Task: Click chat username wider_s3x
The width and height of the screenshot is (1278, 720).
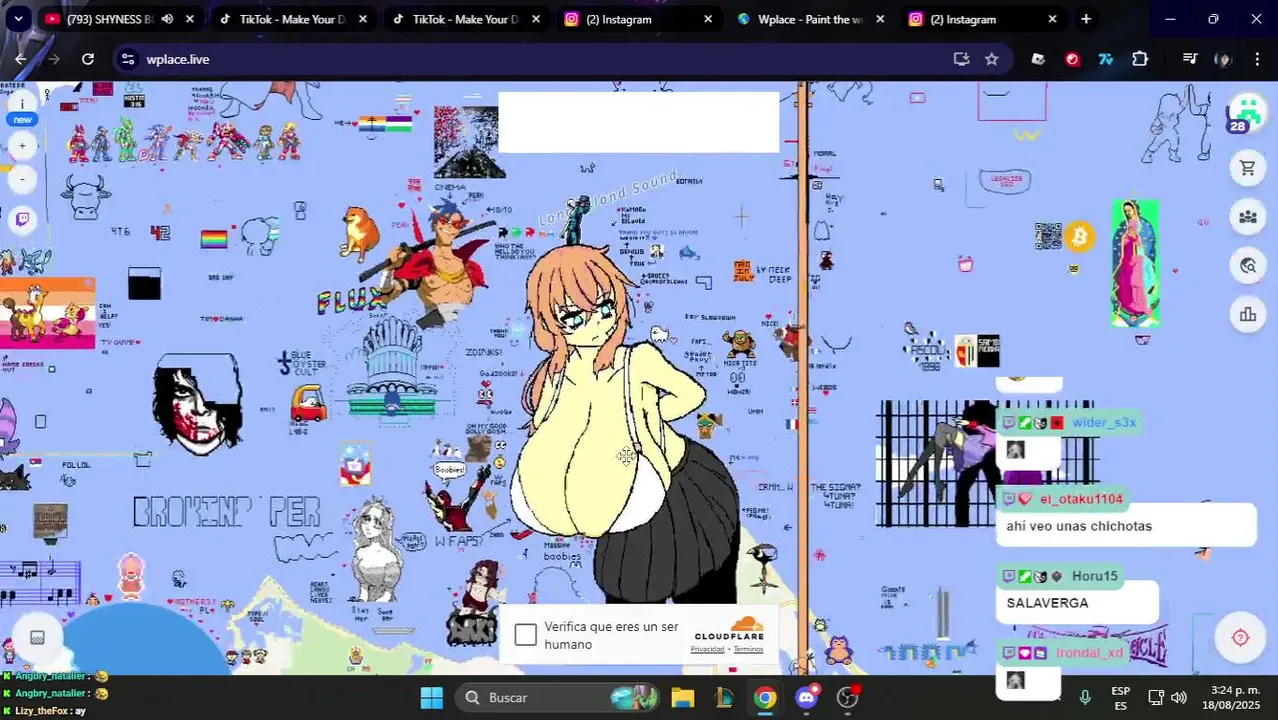Action: pos(1104,422)
